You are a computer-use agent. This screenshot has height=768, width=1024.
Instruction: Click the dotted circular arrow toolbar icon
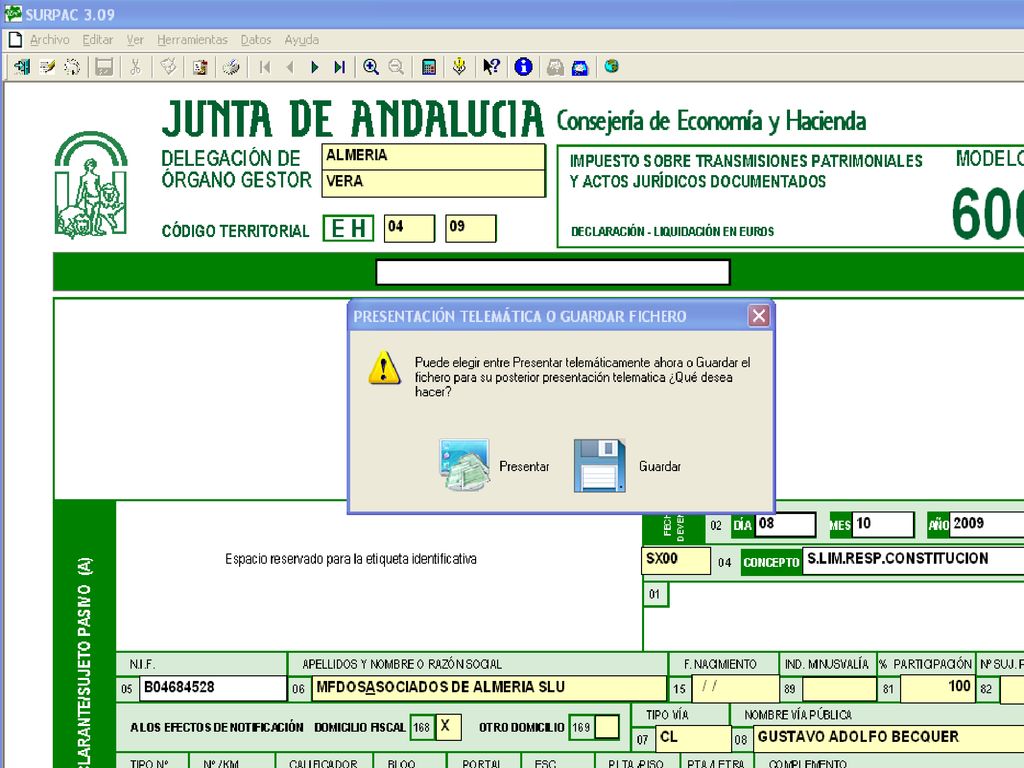72,67
